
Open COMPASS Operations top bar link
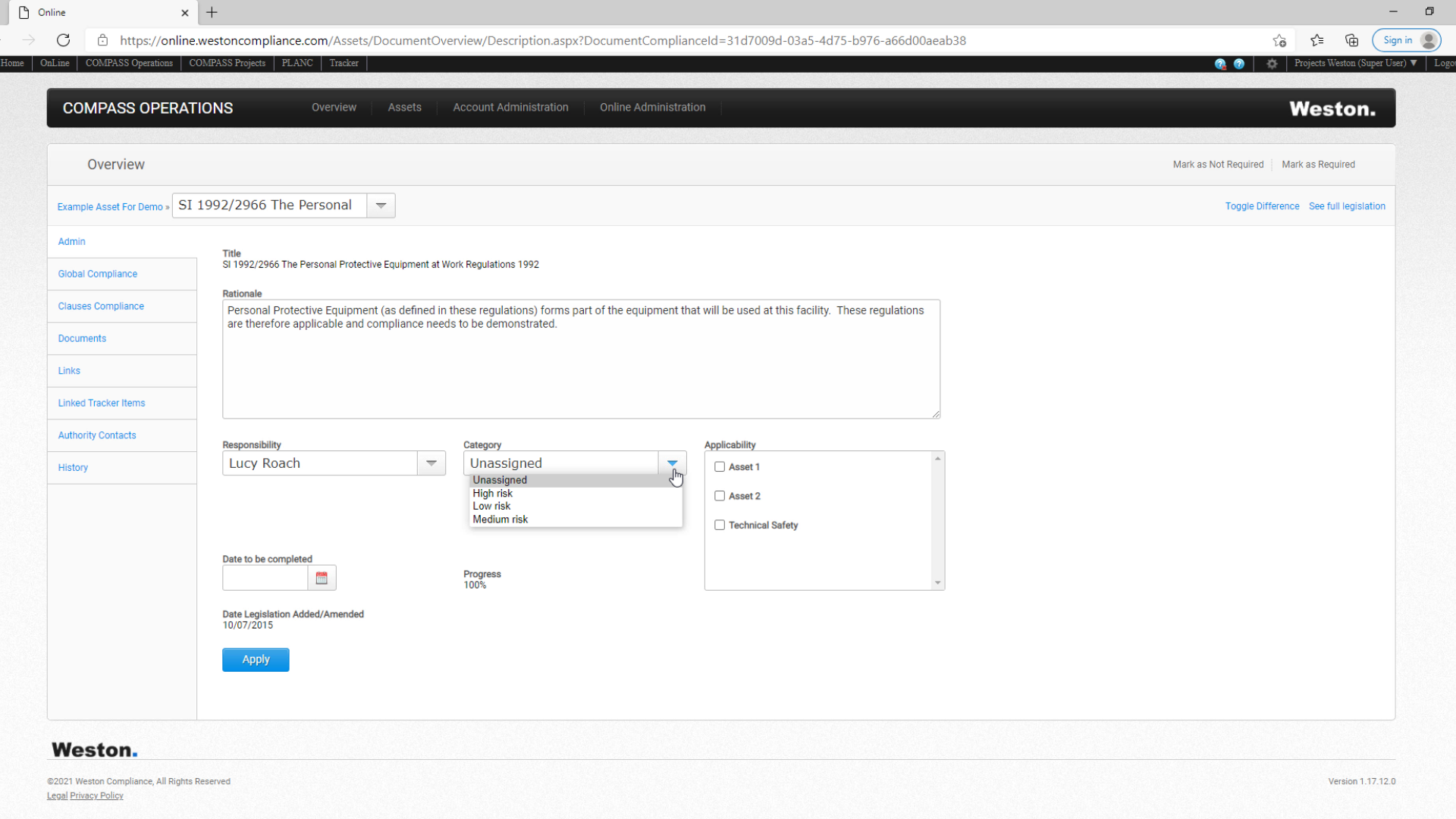(129, 63)
